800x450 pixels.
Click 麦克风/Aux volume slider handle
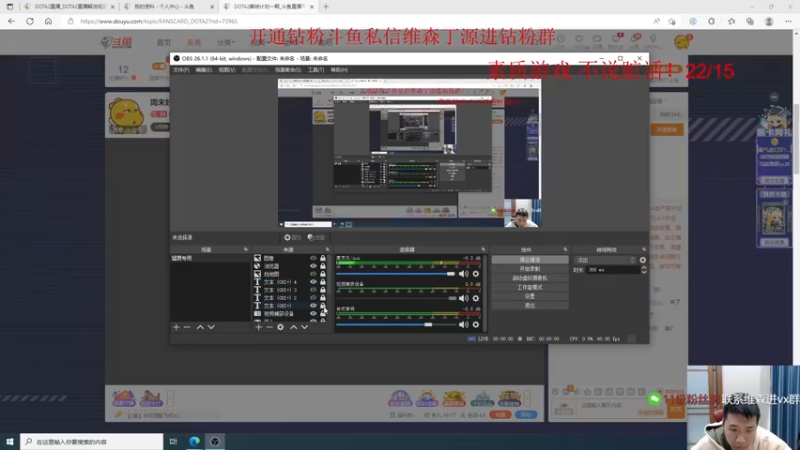pos(451,274)
